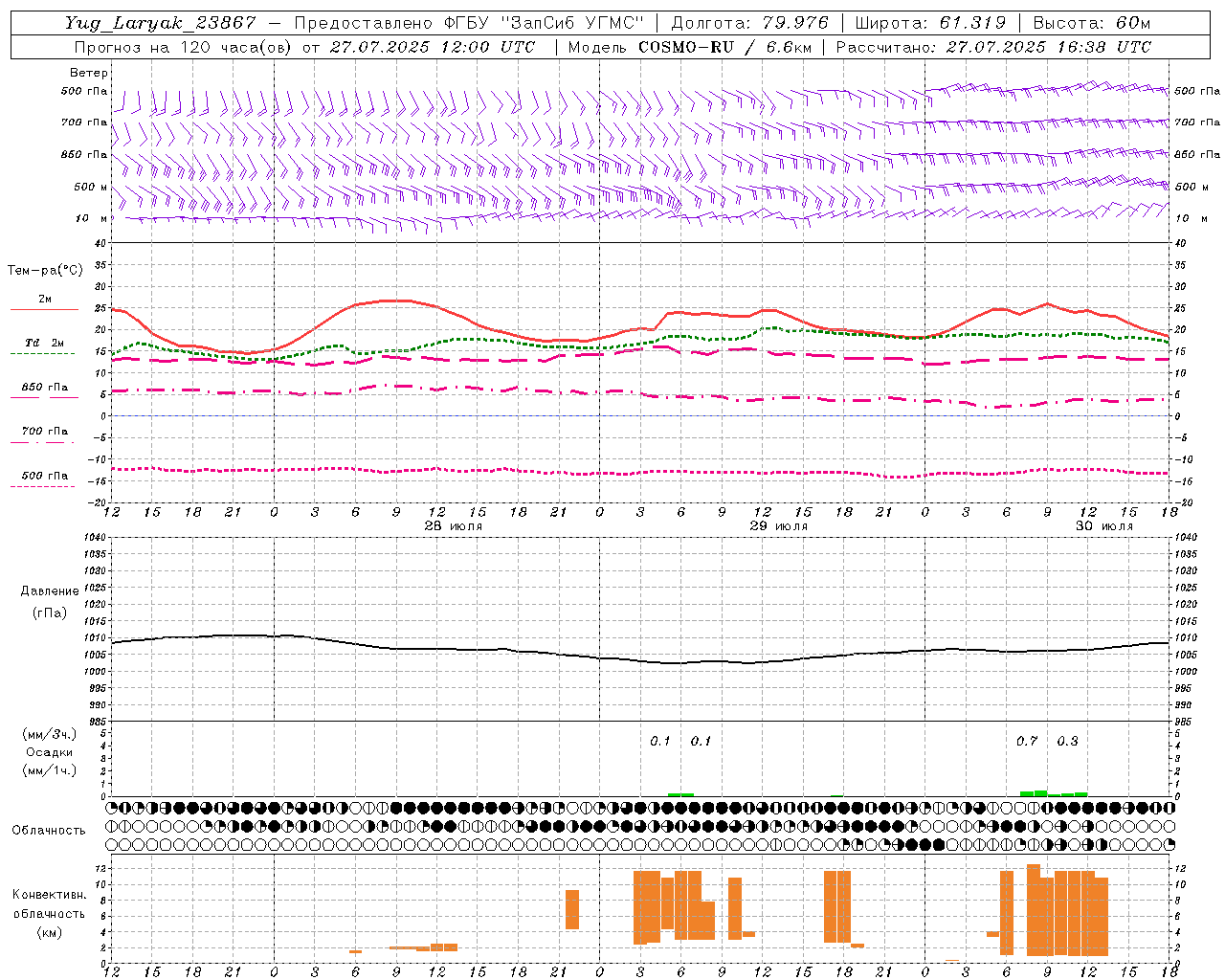Select the 'Предоставлено ФГБУ "ЗапСиб УГМС"' text
Screen dimensions: 1225x980
click(469, 23)
